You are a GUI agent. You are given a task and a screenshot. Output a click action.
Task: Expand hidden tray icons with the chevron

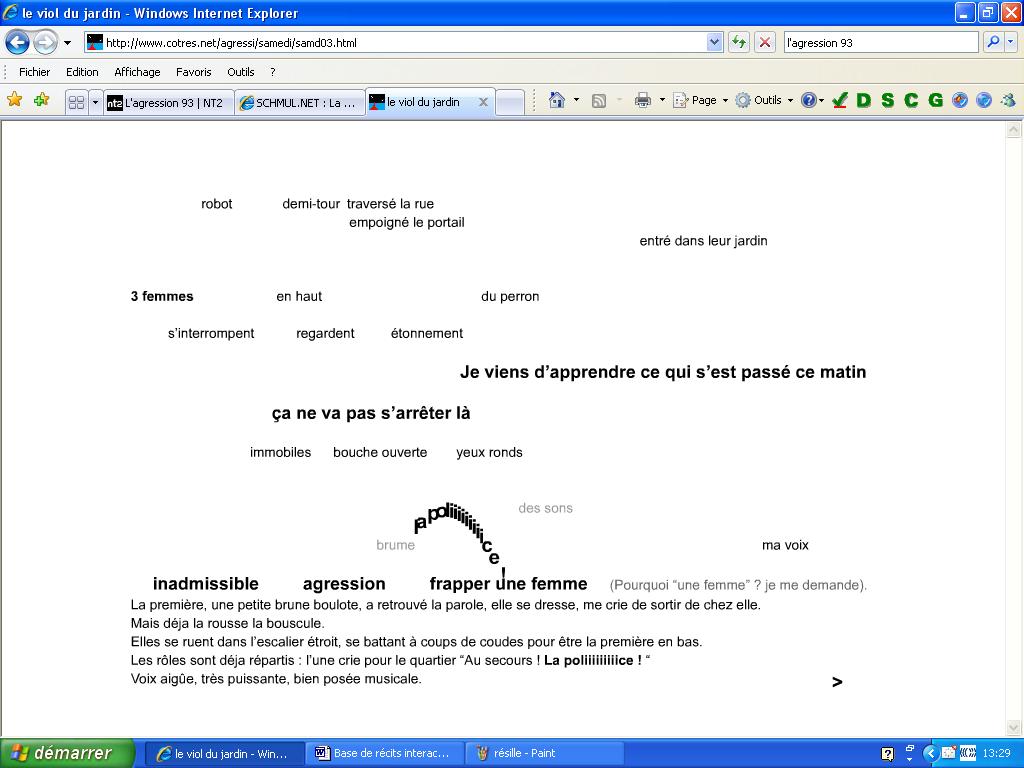coord(930,754)
